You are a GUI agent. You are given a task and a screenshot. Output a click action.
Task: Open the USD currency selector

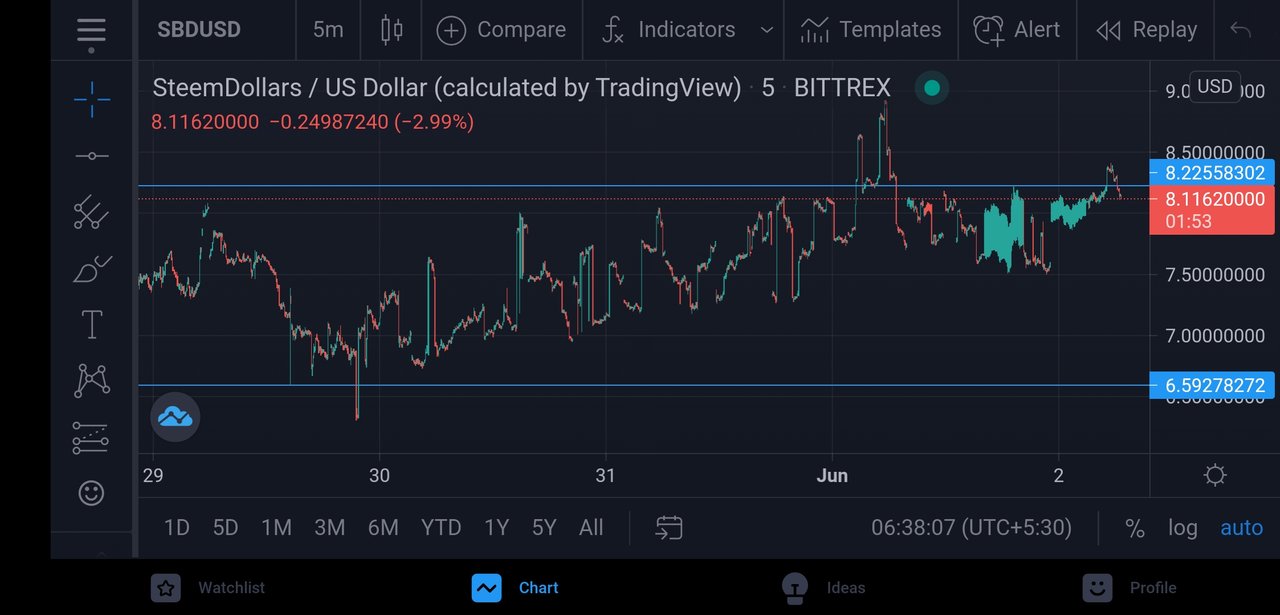[1215, 86]
